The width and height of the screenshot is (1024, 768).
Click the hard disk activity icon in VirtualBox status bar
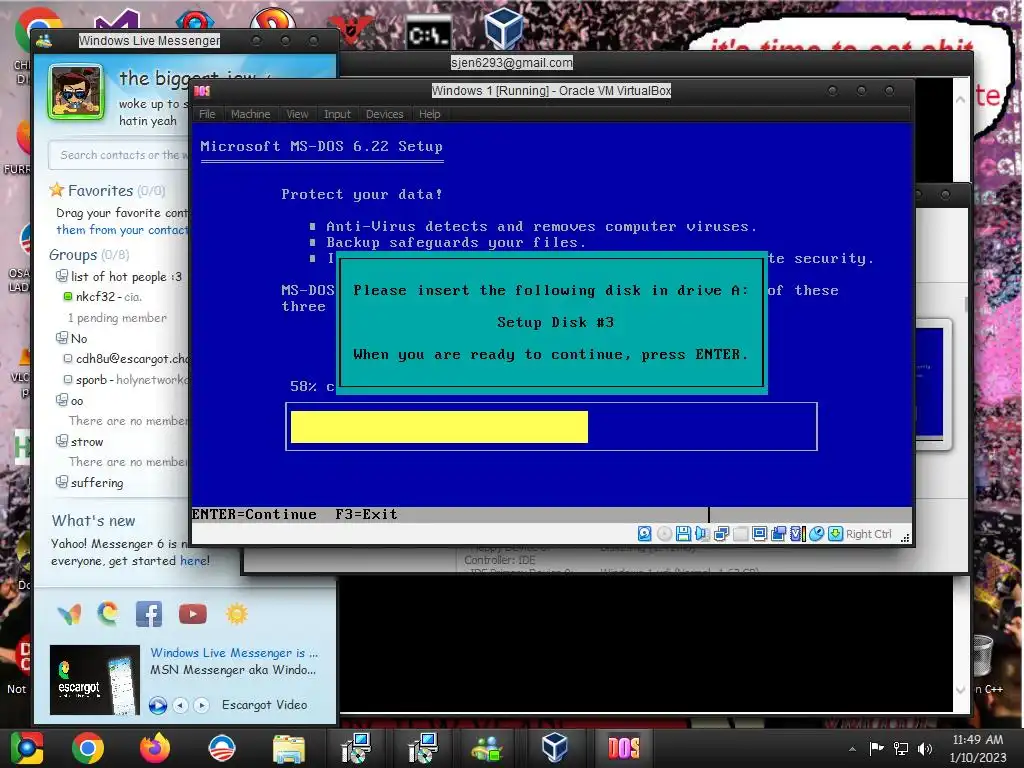point(644,534)
